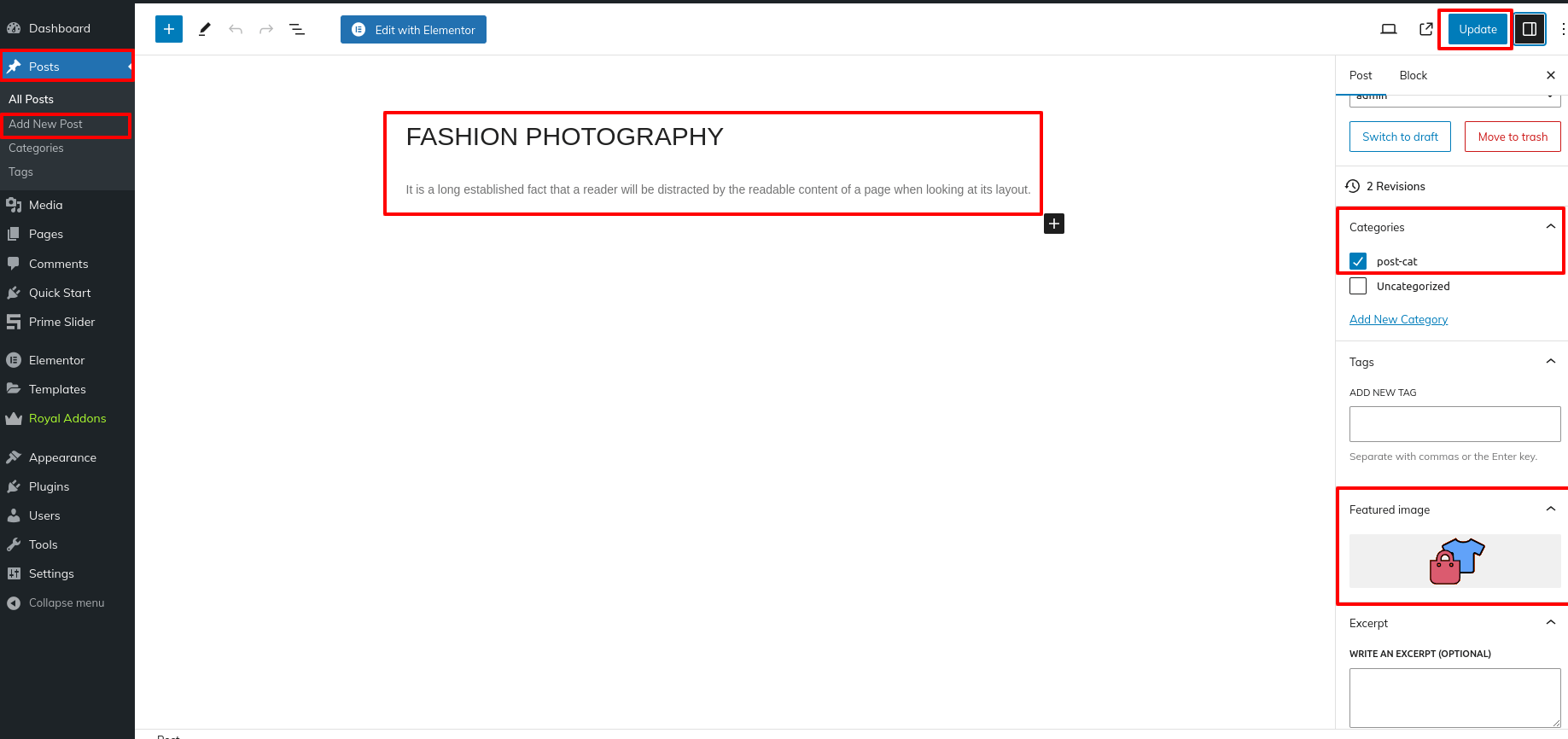Click the featured image thumbnail
Viewport: 1568px width, 739px height.
[x=1454, y=561]
